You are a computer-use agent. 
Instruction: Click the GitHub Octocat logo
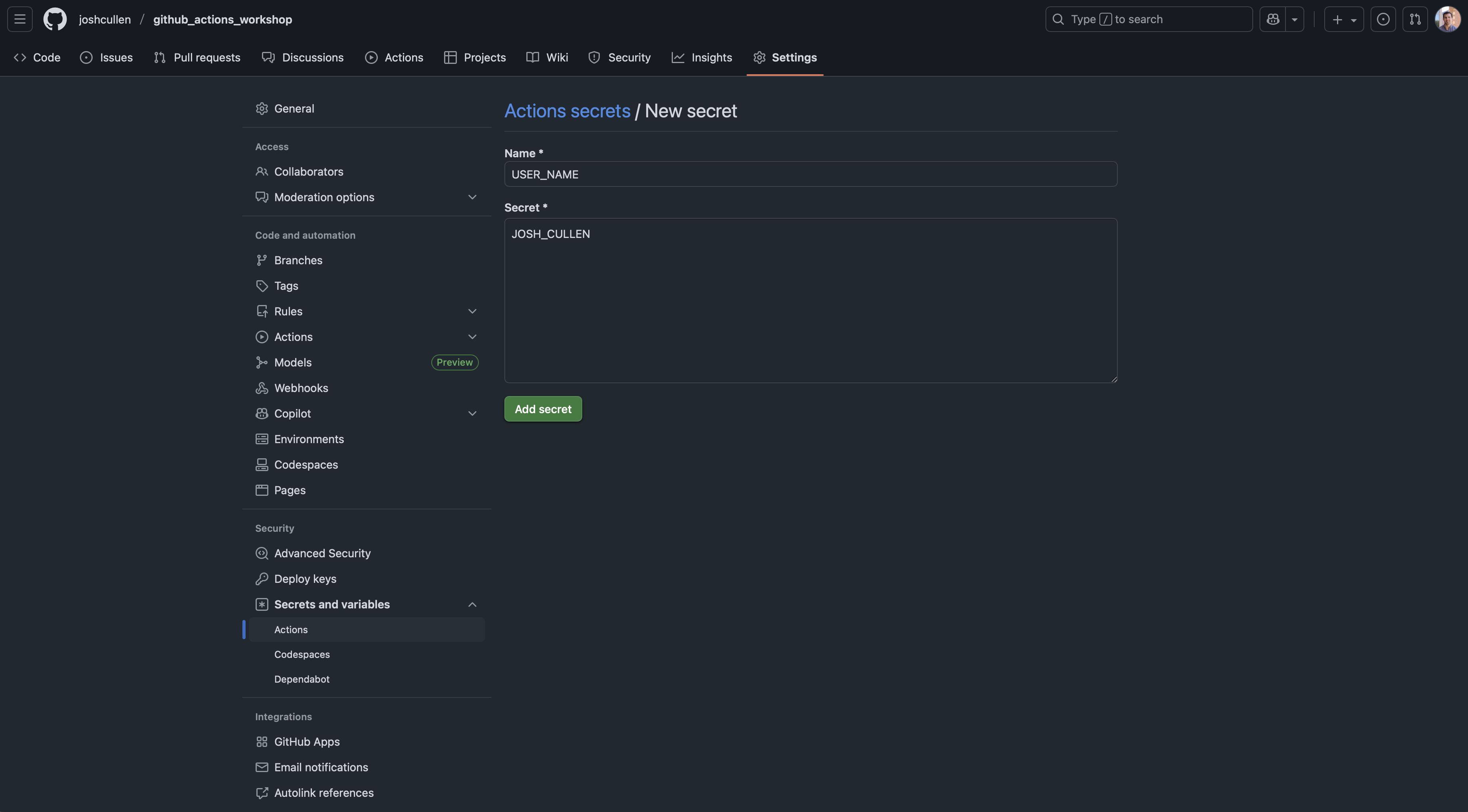tap(55, 20)
